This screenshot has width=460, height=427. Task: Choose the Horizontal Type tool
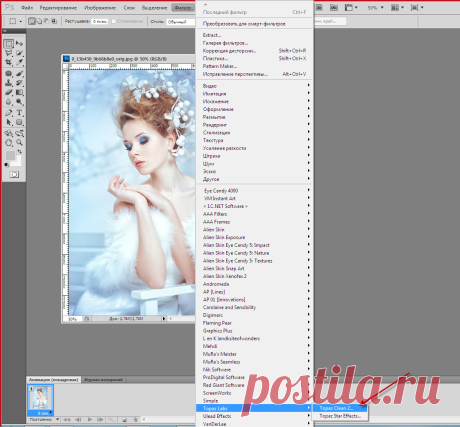(19, 113)
